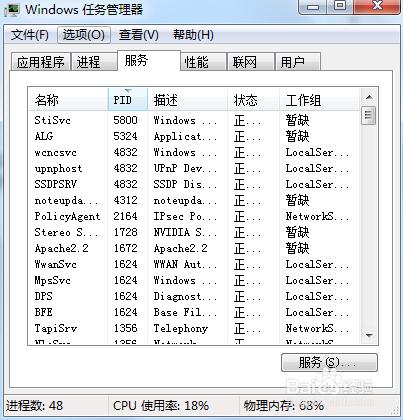Image resolution: width=403 pixels, height=420 pixels.
Task: Click the 服务(S)... button
Action: [329, 363]
